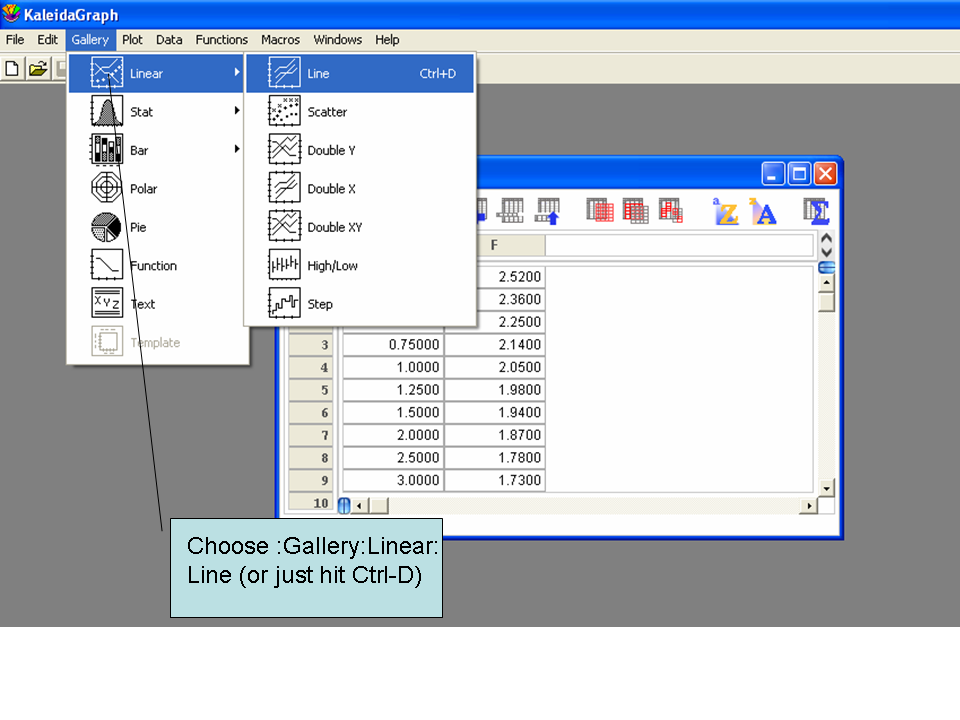Expand the Bar submenu
Image resolution: width=960 pixels, height=720 pixels.
157,151
